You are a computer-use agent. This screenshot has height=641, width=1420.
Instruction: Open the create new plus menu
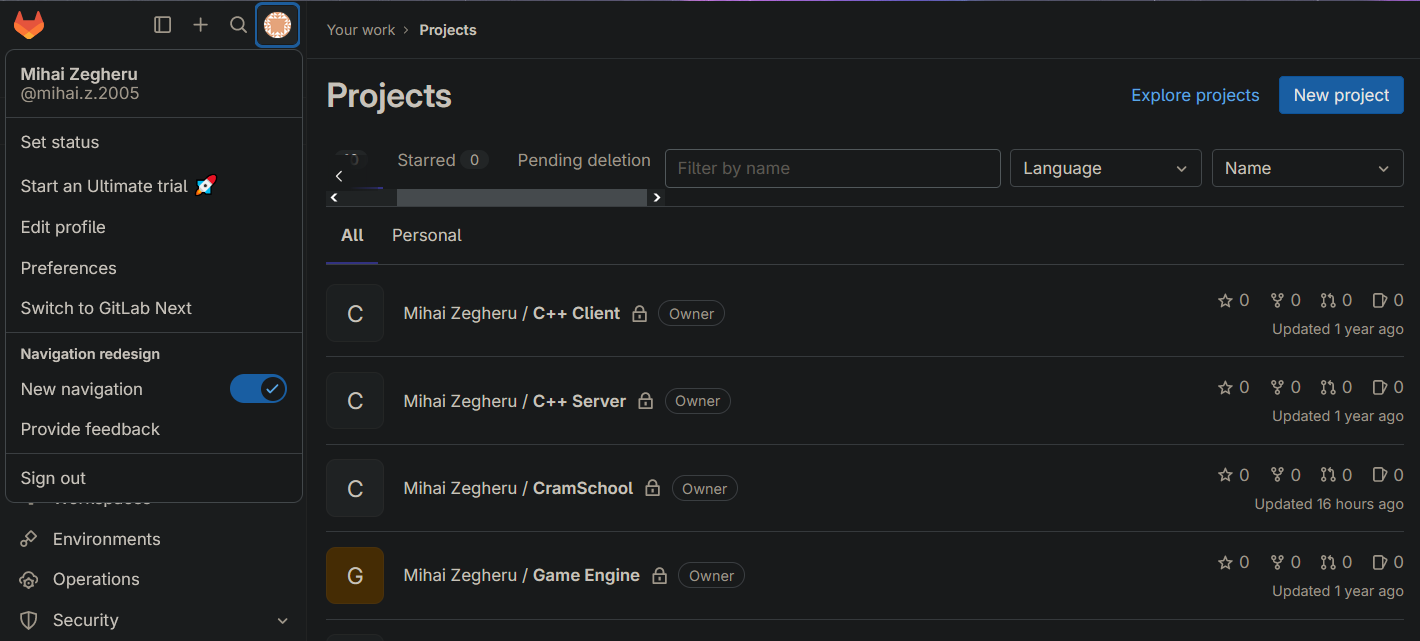coord(201,25)
